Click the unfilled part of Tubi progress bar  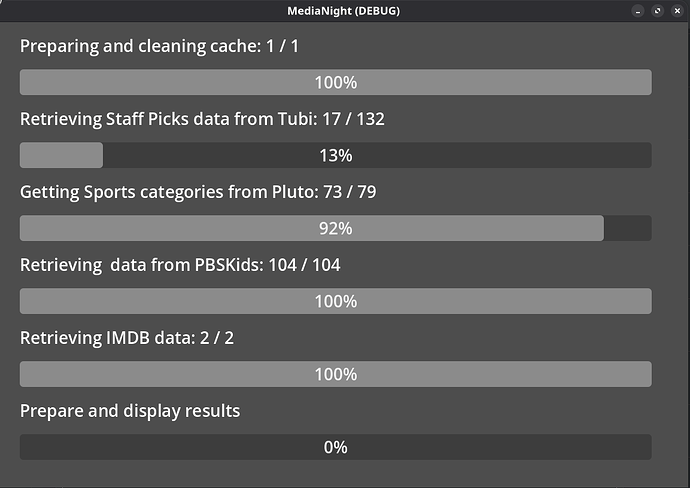click(x=500, y=155)
